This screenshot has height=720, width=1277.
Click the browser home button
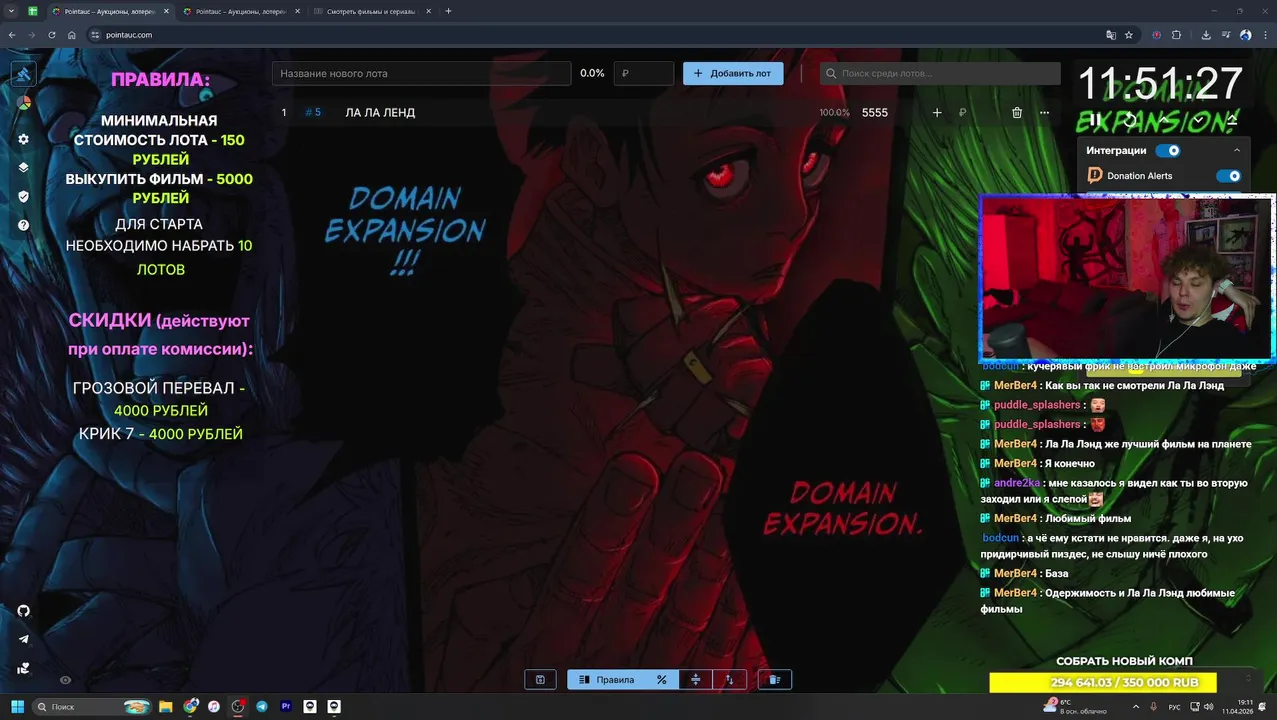72,35
